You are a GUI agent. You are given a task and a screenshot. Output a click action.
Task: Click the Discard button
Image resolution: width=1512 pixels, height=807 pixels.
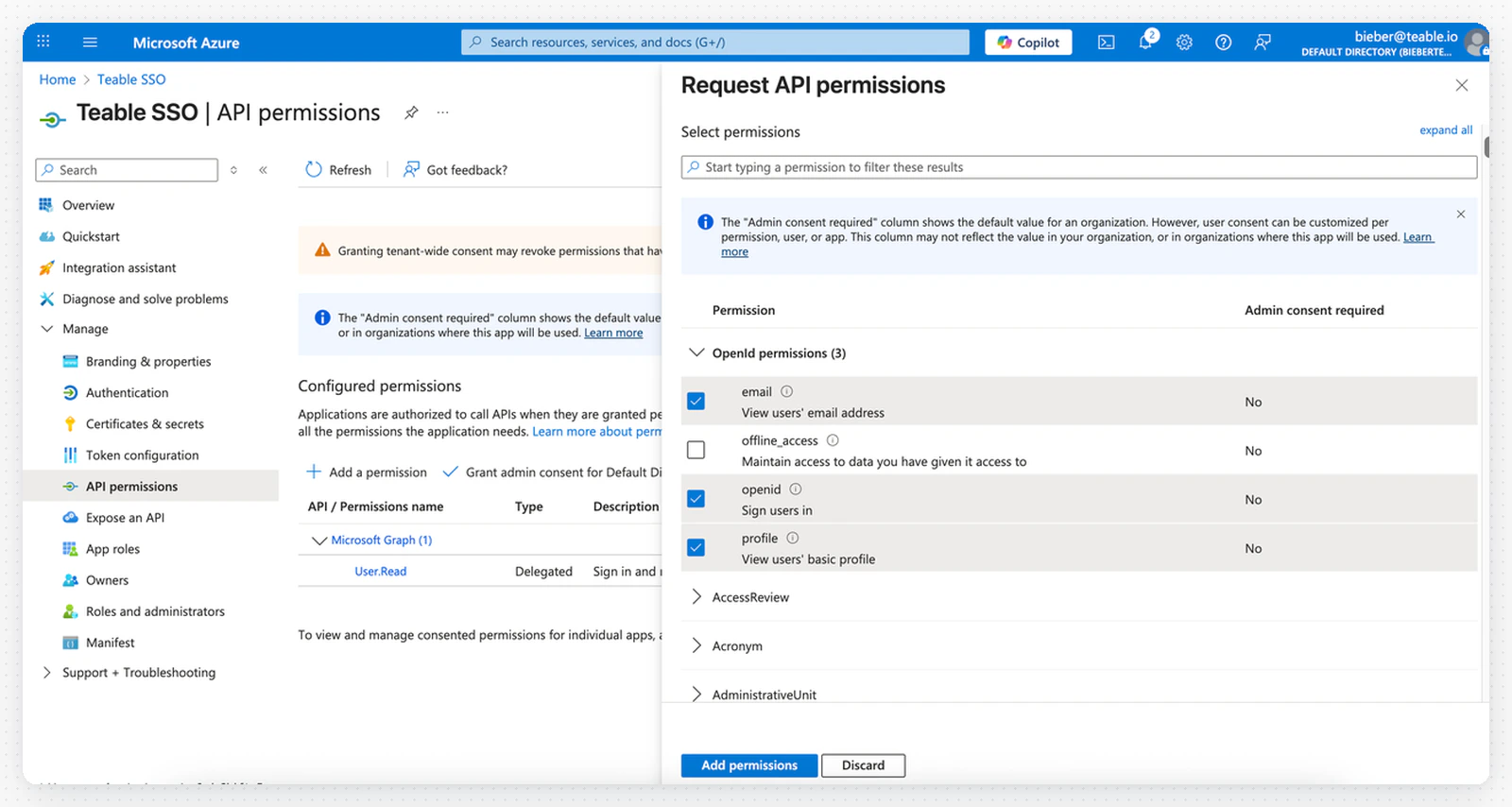click(x=863, y=765)
